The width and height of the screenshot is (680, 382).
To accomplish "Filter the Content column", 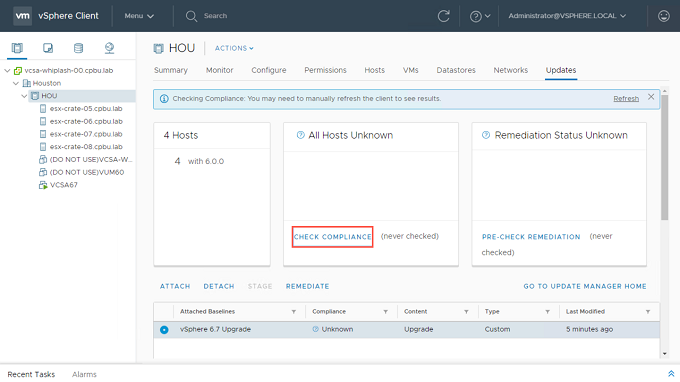I will (x=466, y=312).
